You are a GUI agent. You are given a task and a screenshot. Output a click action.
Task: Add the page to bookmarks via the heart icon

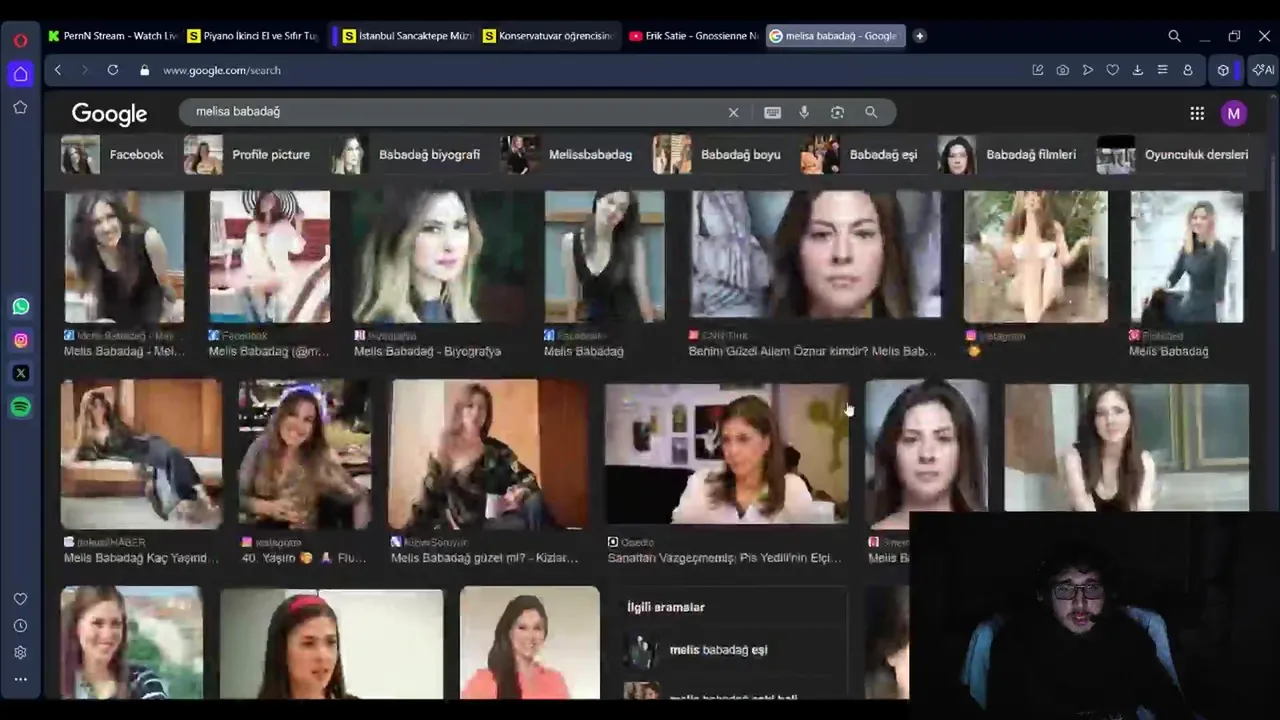coord(1112,70)
